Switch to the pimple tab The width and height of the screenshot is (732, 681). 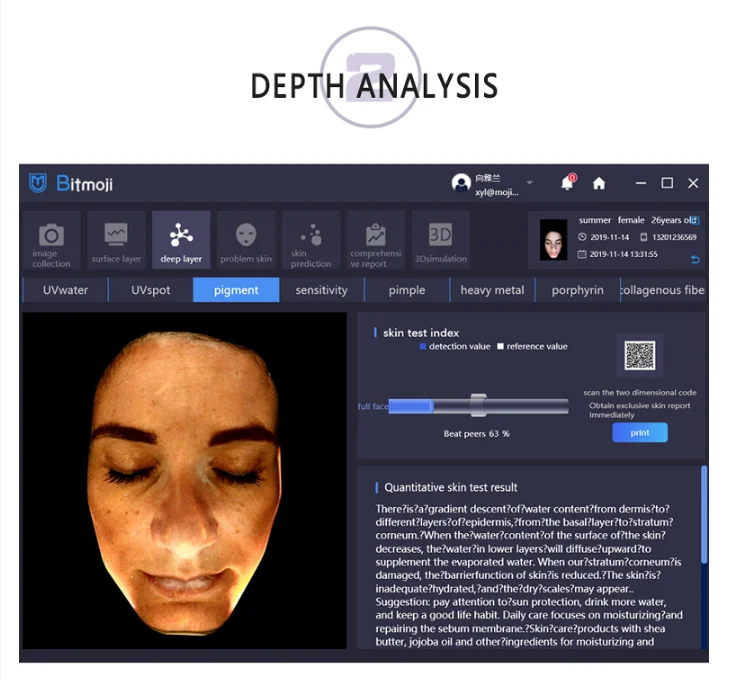coord(407,290)
